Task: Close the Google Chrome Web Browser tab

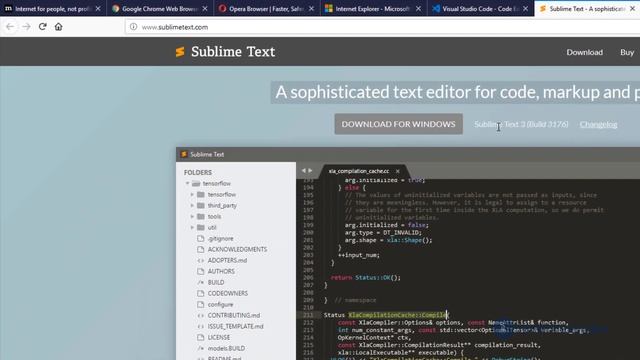Action: pos(205,9)
